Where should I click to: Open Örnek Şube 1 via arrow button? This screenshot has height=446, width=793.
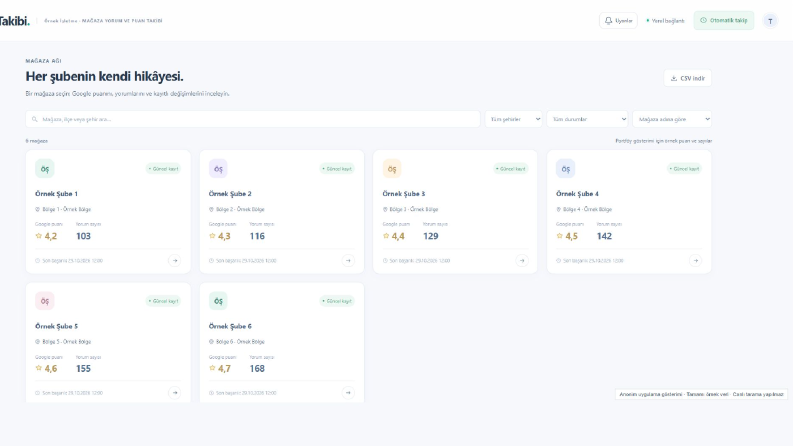pos(174,260)
